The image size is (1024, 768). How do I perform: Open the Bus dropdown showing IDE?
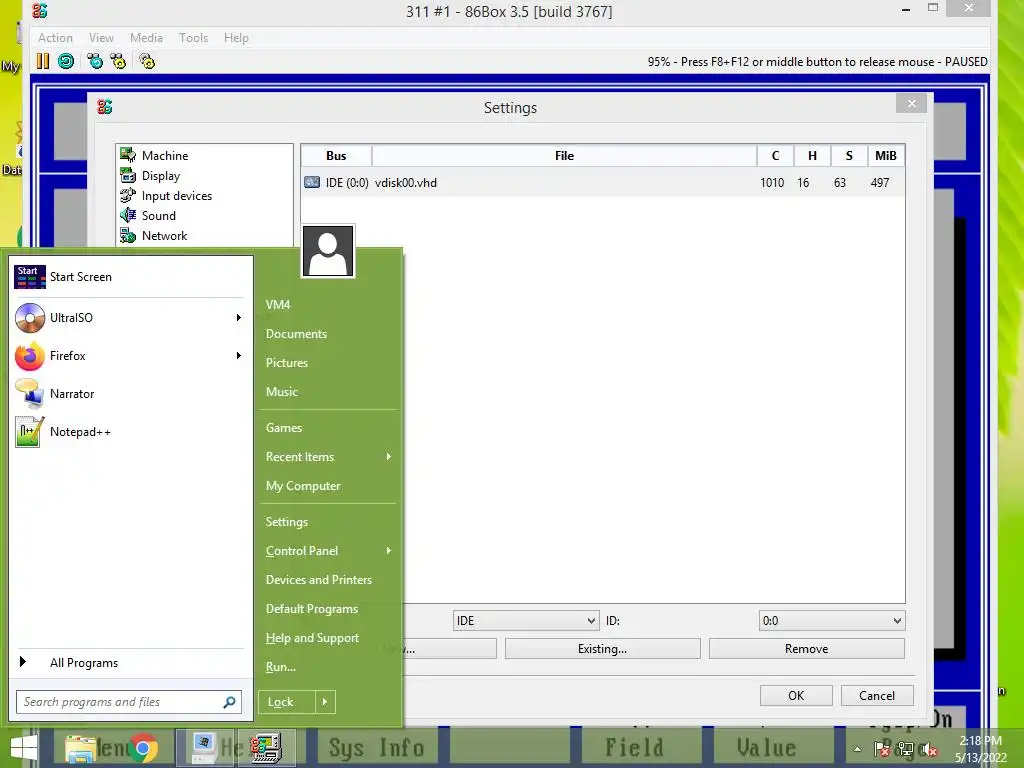(526, 620)
